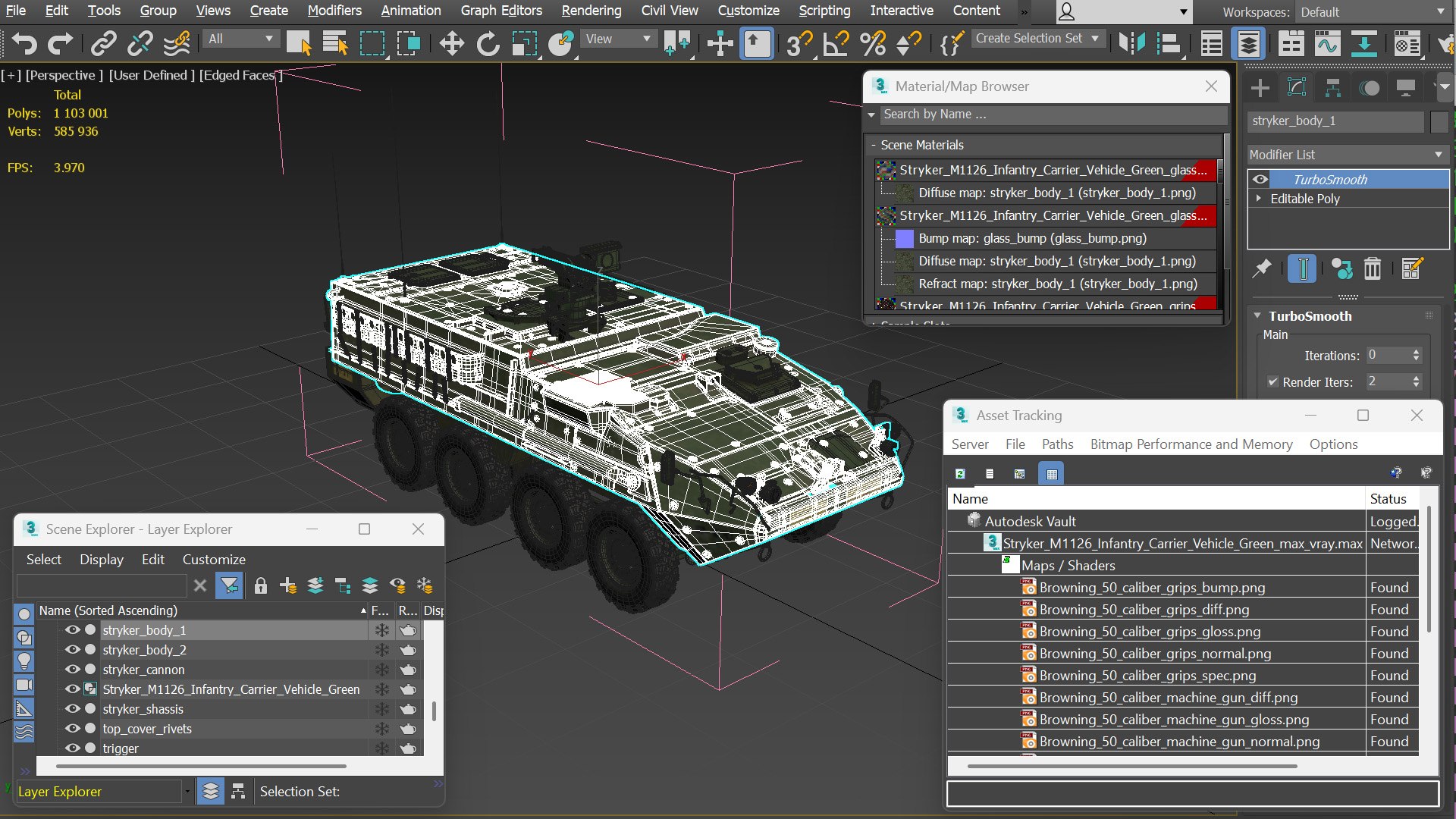Click lock icon in Scene Explorer toolbar

coord(260,585)
